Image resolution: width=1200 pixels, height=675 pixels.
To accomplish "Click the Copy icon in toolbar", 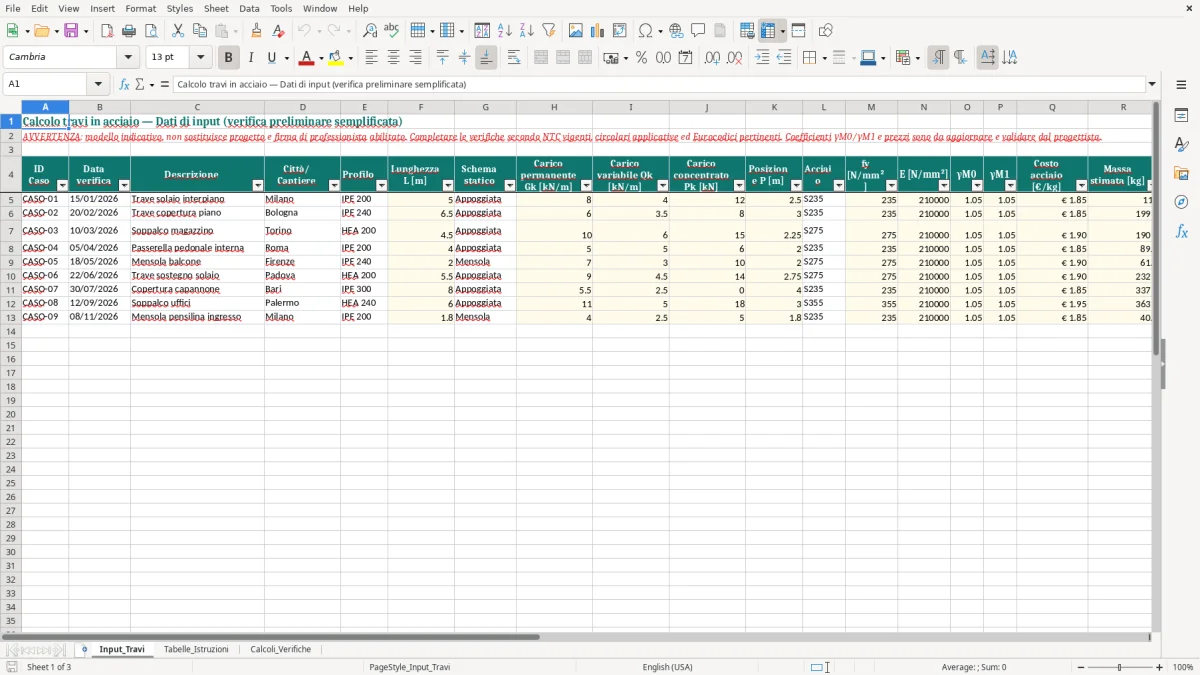I will (199, 31).
